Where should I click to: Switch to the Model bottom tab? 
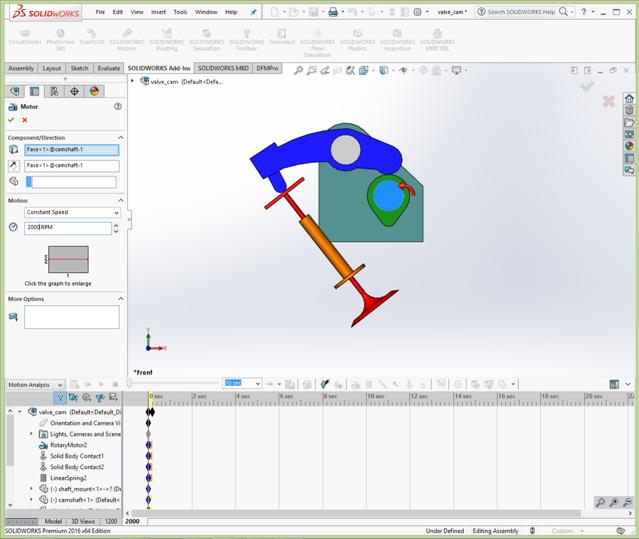(53, 521)
